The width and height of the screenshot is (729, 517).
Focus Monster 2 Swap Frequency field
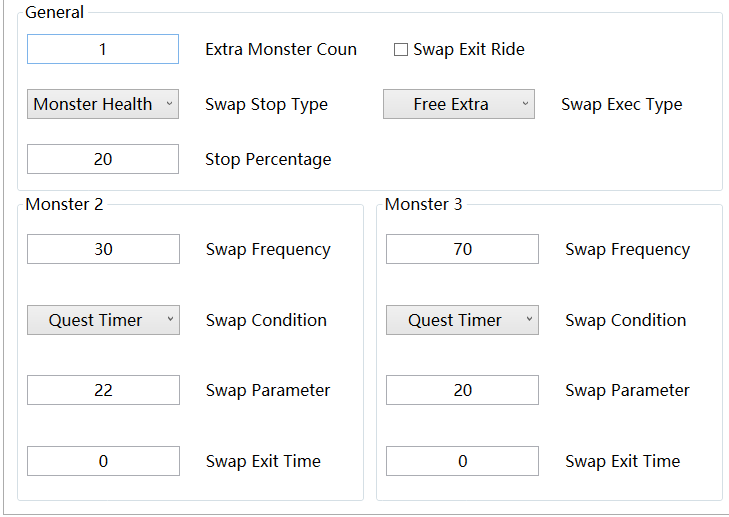(x=103, y=249)
